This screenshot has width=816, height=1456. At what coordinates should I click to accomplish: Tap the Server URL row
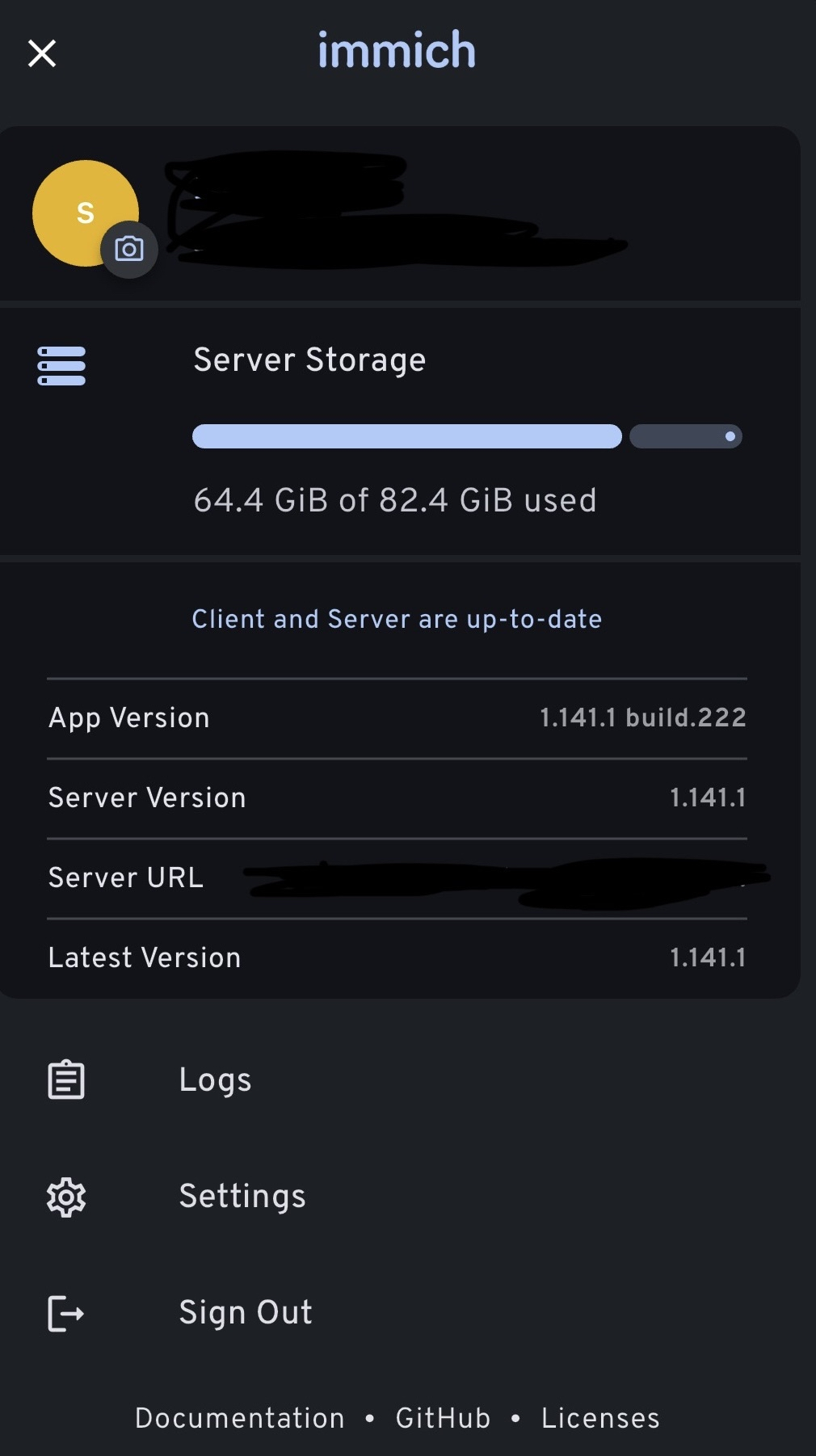pyautogui.click(x=397, y=878)
